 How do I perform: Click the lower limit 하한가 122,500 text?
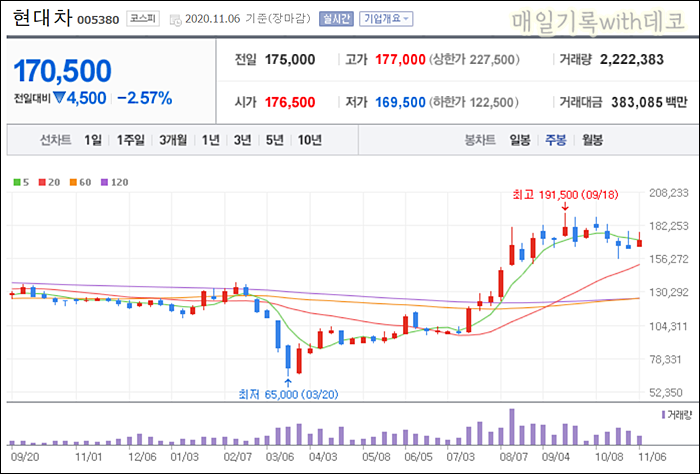tap(474, 102)
